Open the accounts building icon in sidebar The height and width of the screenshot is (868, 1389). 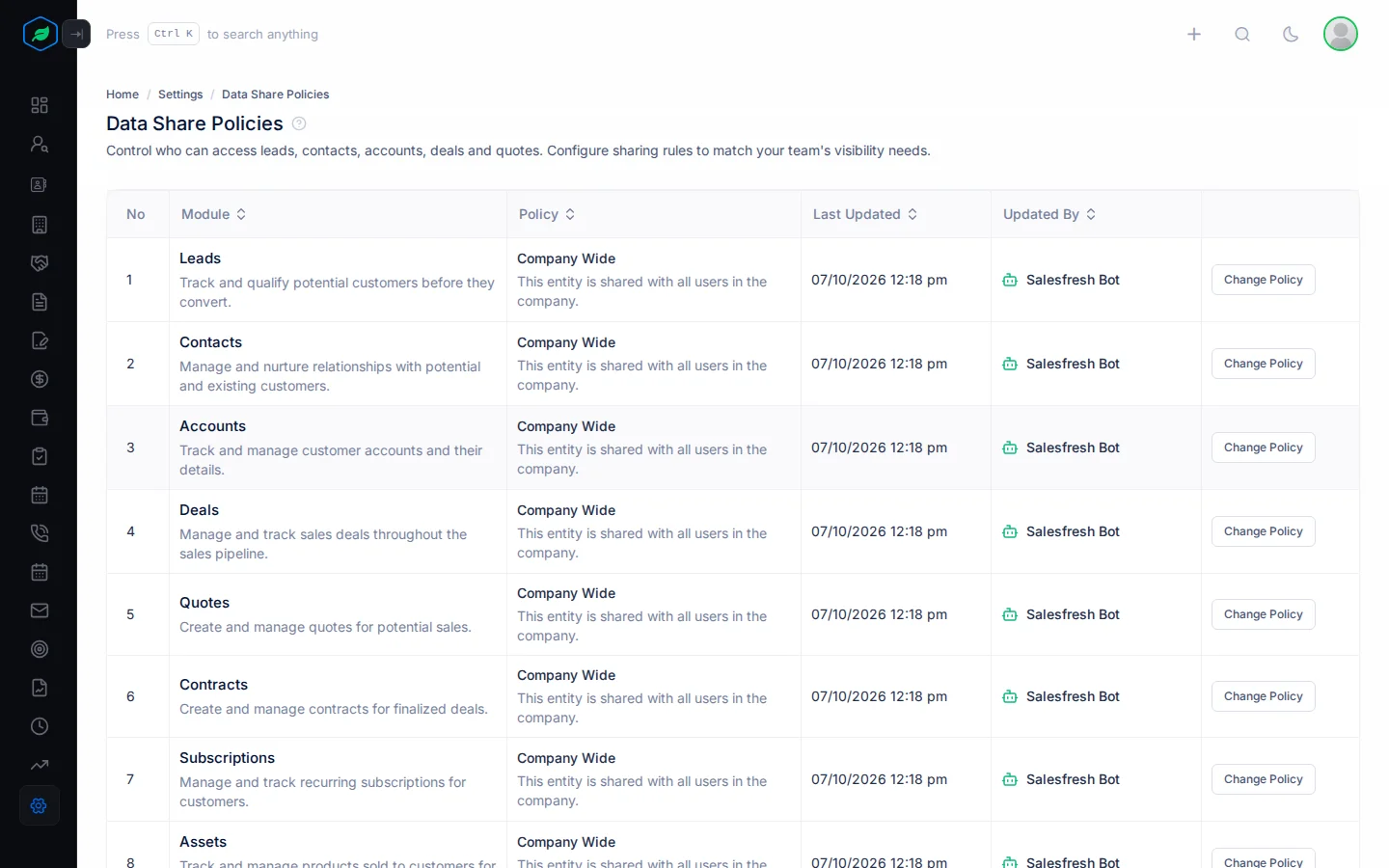(40, 225)
